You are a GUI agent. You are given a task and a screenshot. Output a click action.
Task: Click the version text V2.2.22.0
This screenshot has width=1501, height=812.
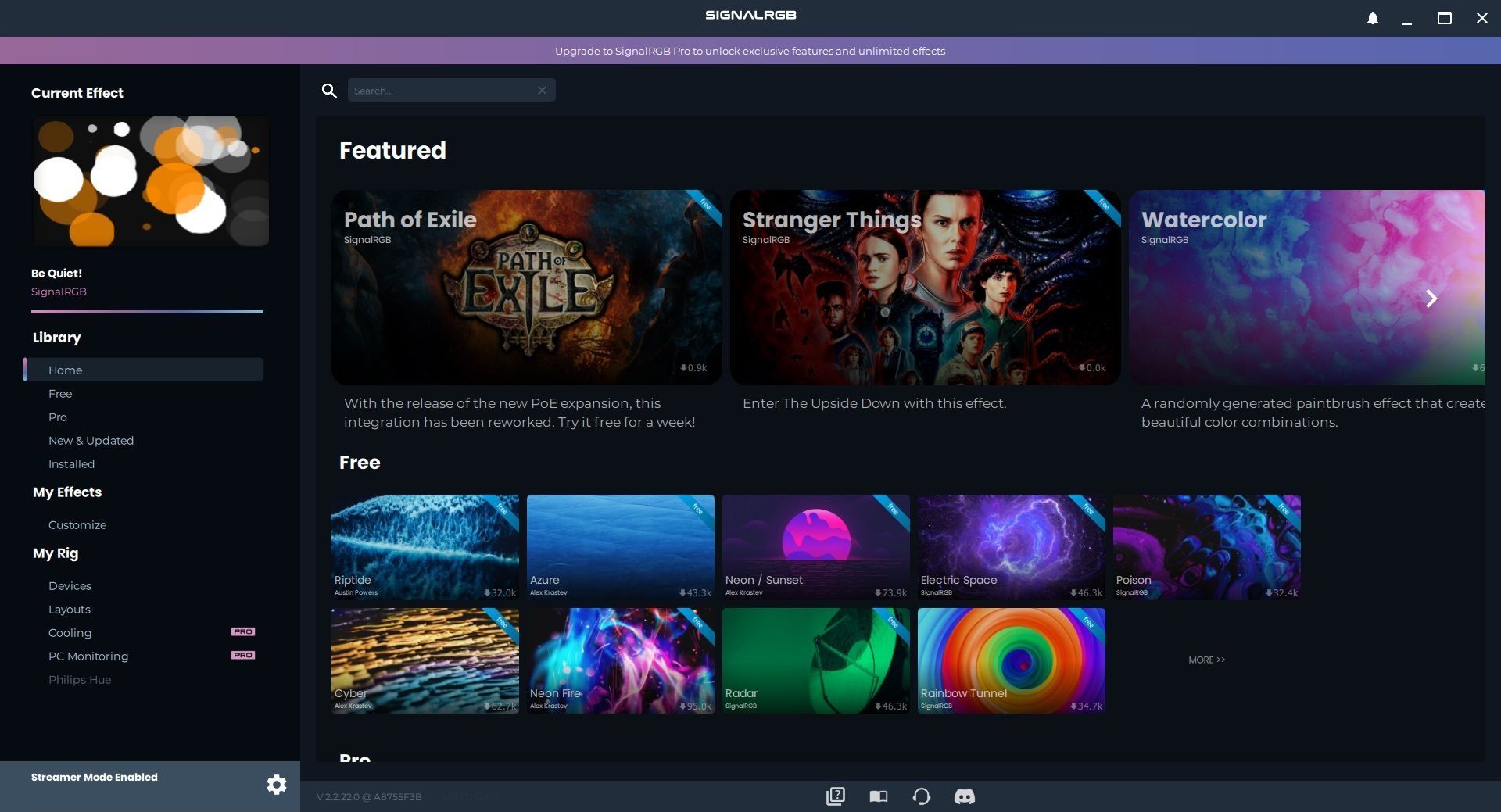click(369, 797)
